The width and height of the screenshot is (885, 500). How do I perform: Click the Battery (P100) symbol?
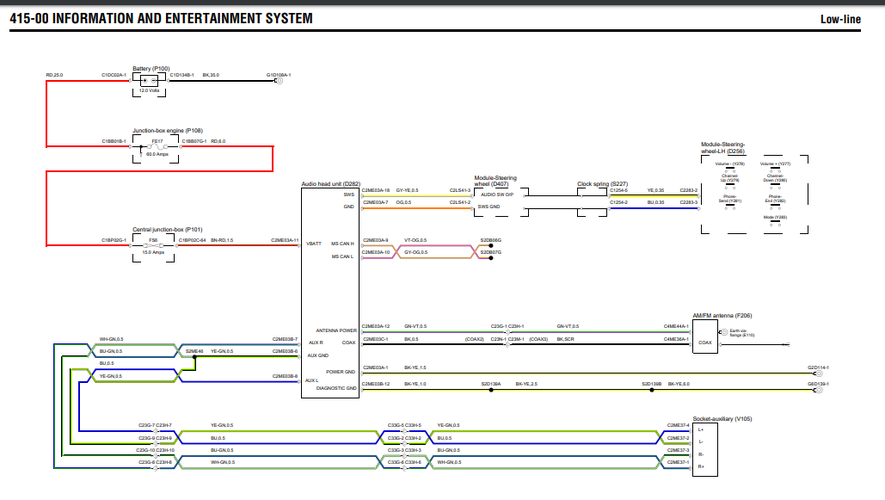pyautogui.click(x=149, y=81)
